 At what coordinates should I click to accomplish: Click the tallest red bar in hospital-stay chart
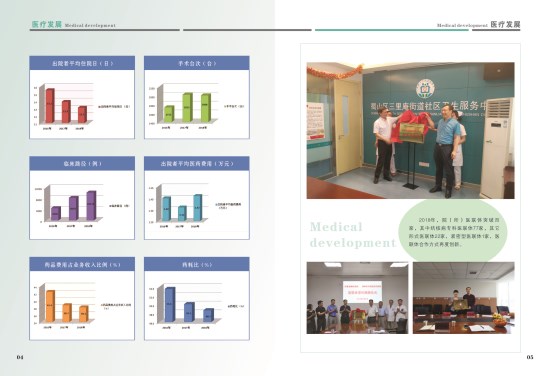tap(50, 106)
